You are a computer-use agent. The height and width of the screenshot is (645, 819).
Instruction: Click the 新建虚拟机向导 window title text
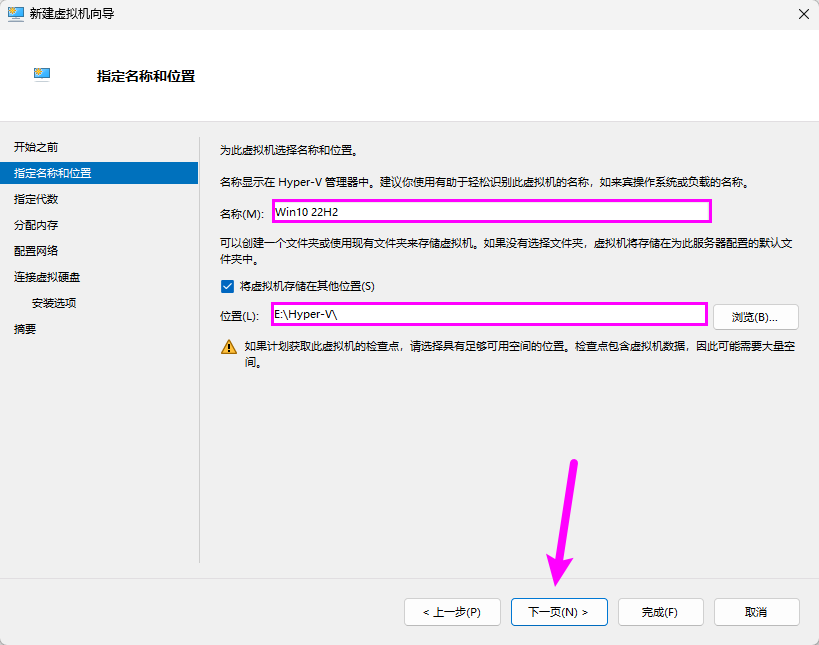point(72,14)
